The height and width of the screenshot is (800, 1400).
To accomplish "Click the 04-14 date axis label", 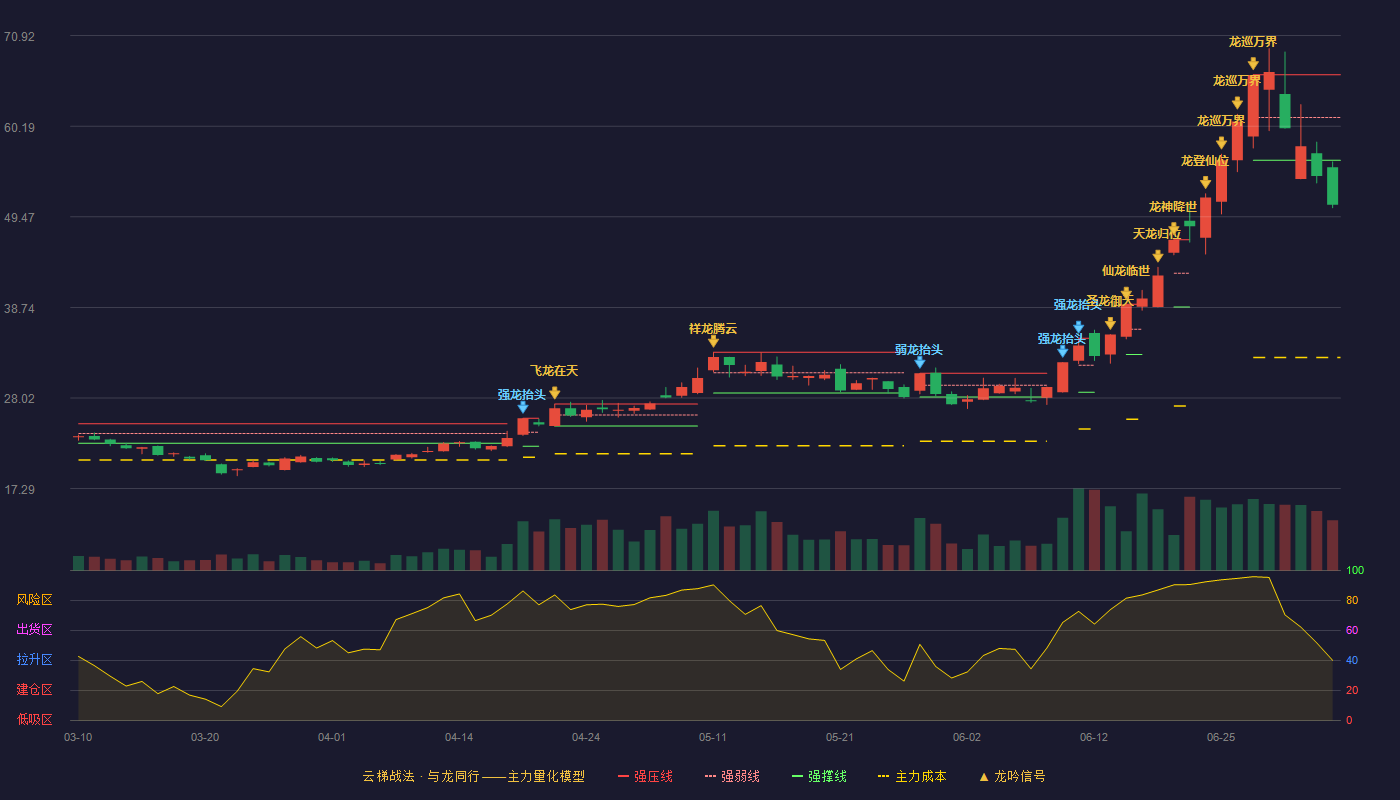I will pos(459,737).
